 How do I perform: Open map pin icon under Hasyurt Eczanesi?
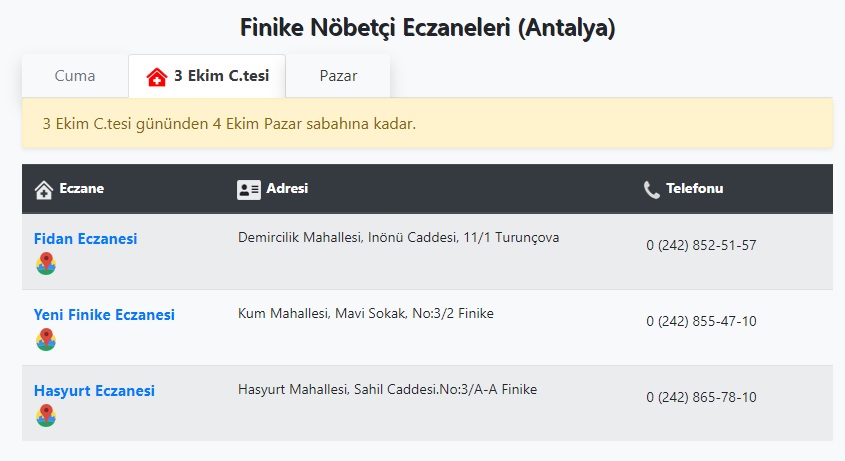(x=46, y=416)
